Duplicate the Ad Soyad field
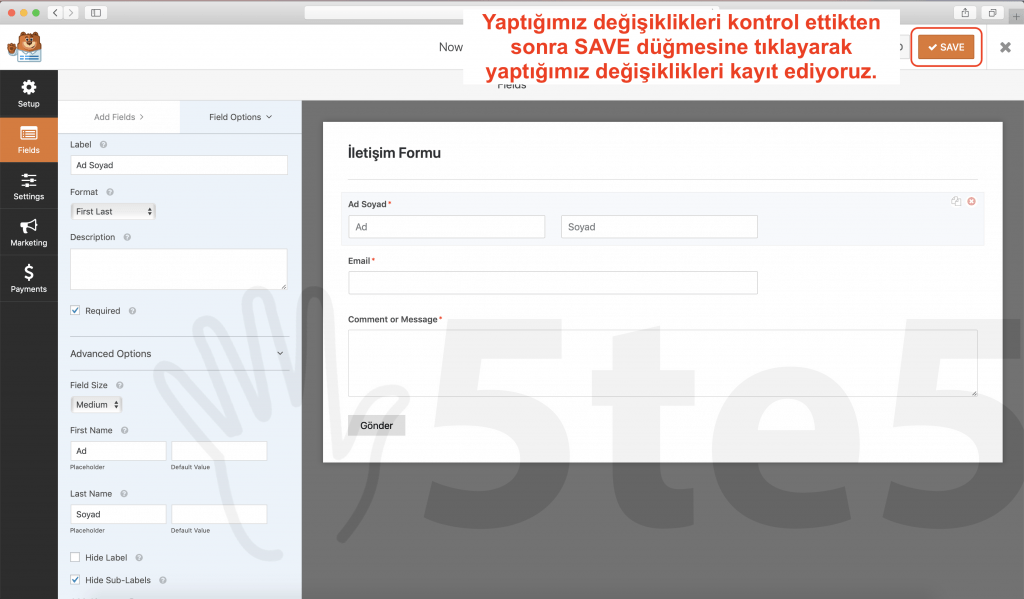The width and height of the screenshot is (1024, 599). [956, 202]
